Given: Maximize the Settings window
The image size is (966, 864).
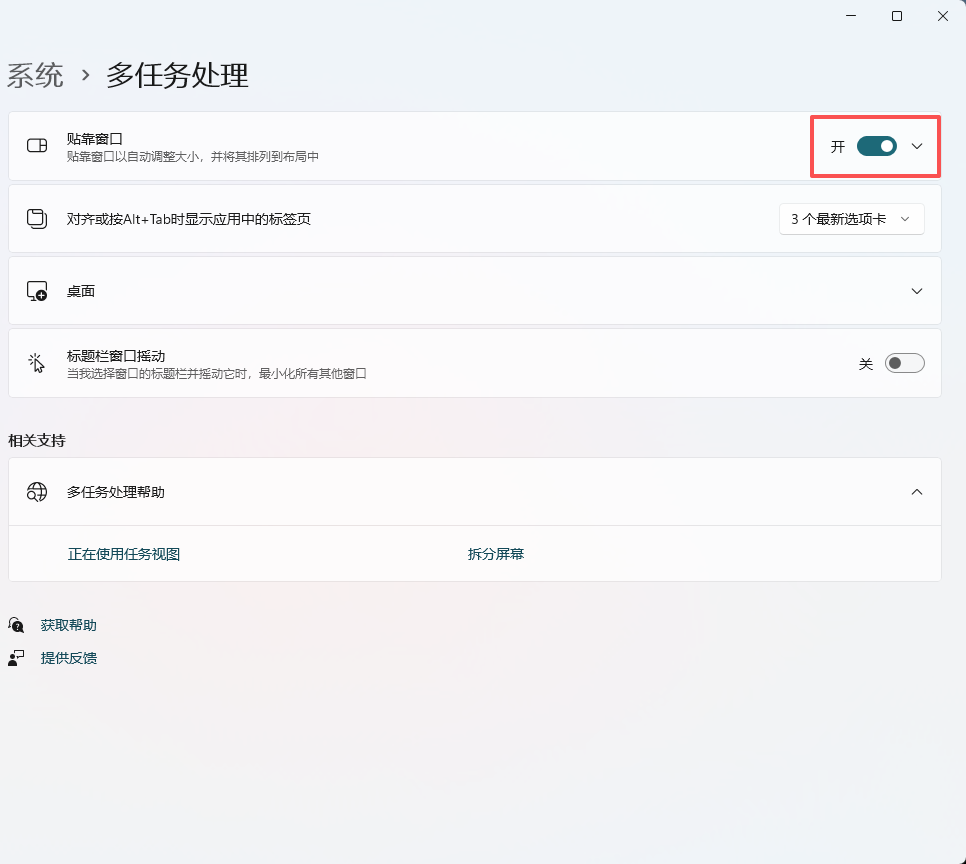Looking at the screenshot, I should 897,16.
